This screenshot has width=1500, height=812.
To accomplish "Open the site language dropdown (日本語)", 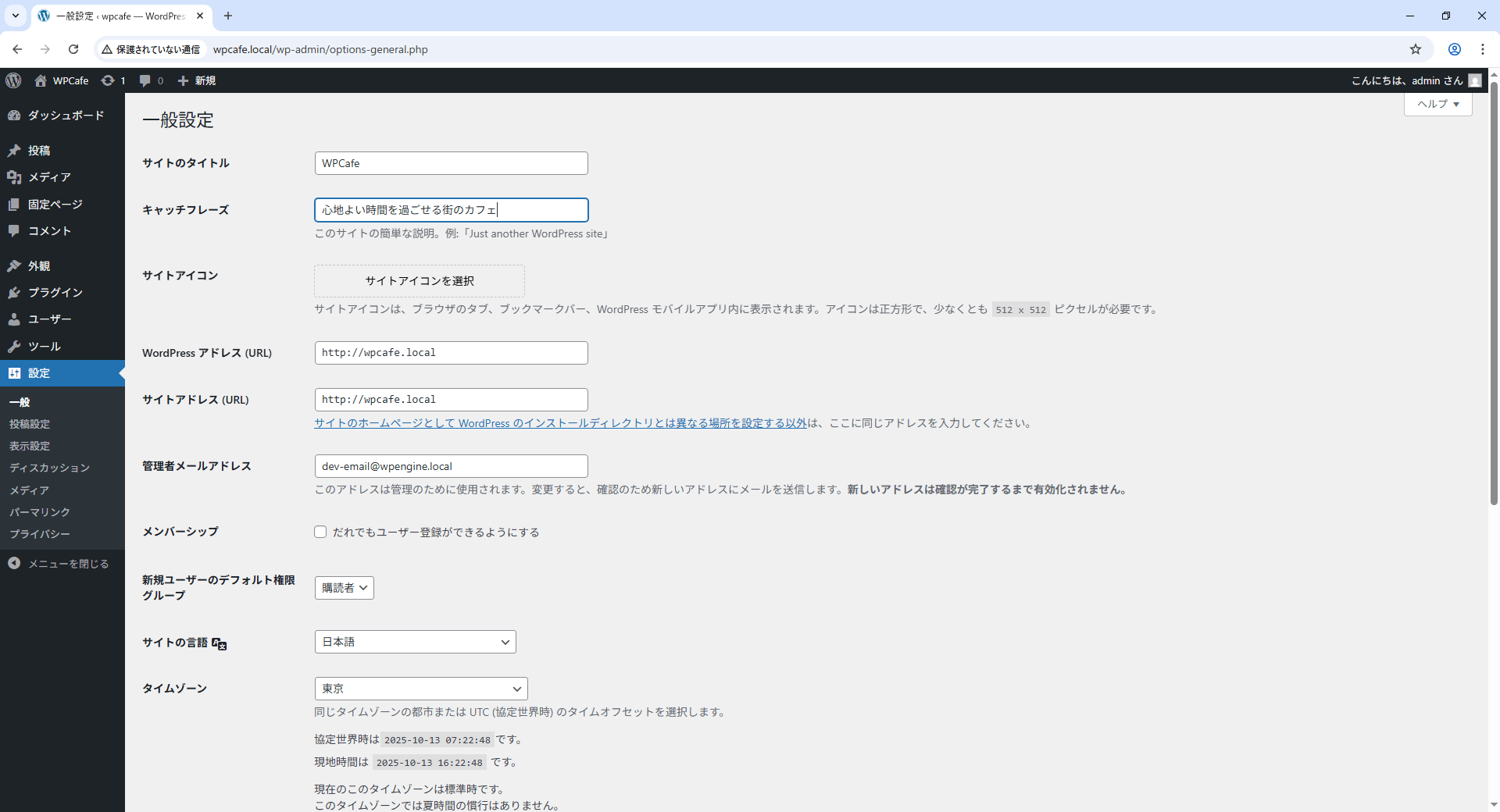I will pos(415,642).
